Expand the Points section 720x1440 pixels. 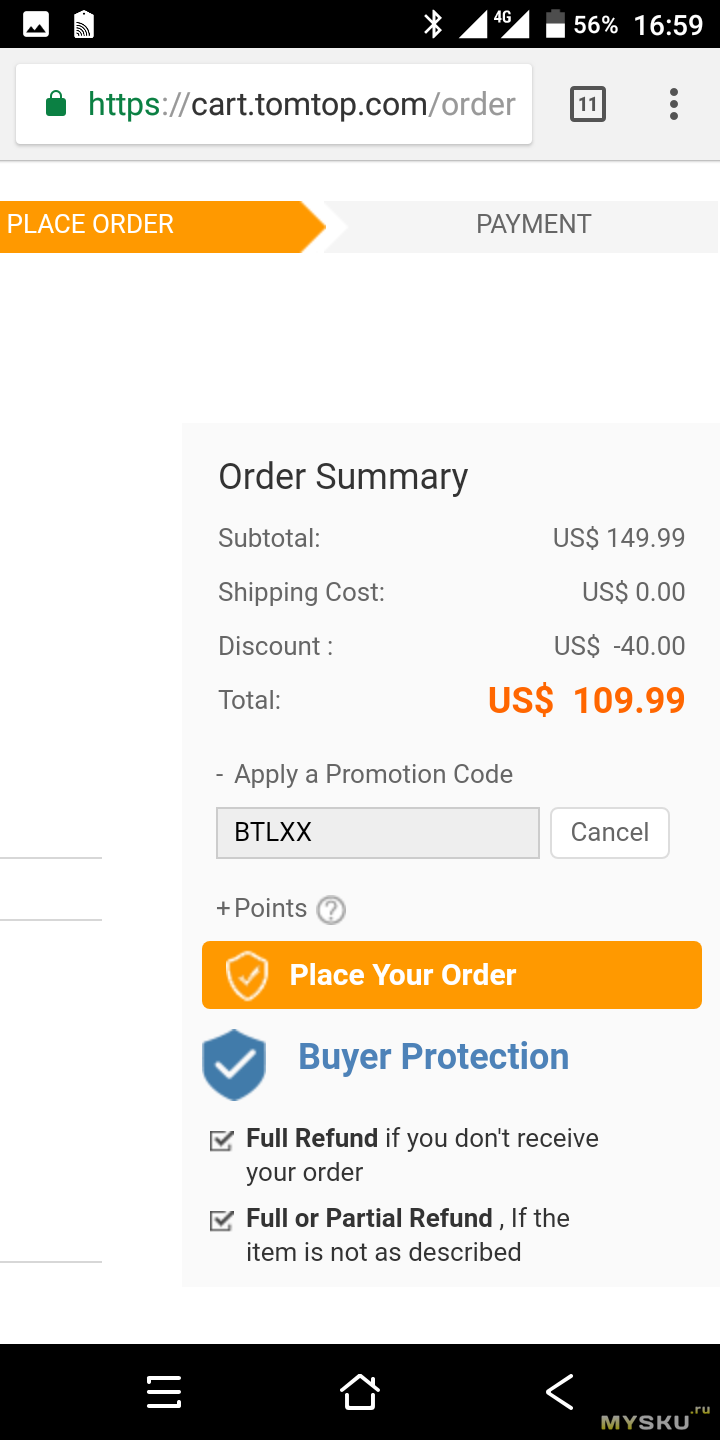pyautogui.click(x=262, y=908)
